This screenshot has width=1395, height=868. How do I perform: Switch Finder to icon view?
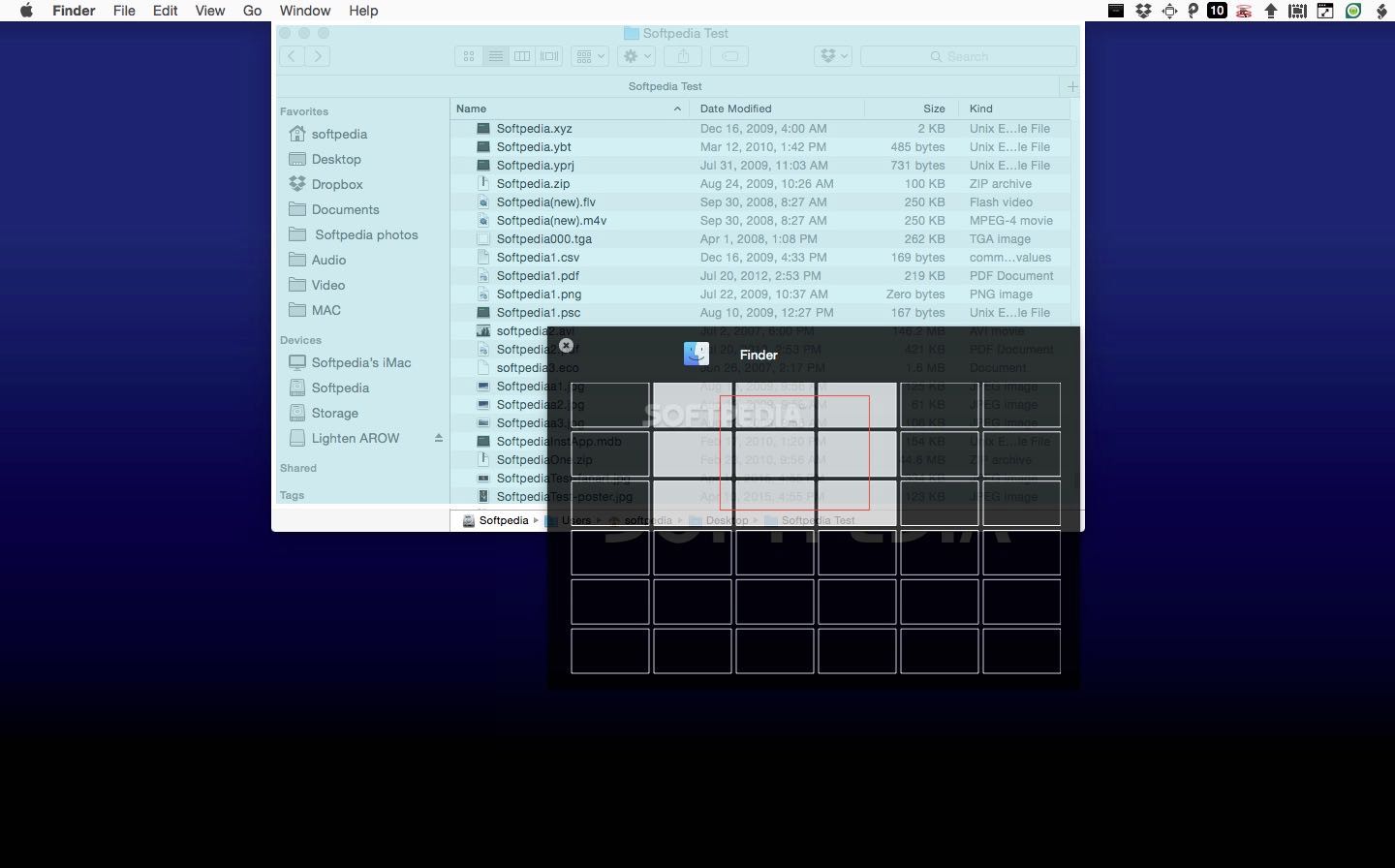point(469,56)
